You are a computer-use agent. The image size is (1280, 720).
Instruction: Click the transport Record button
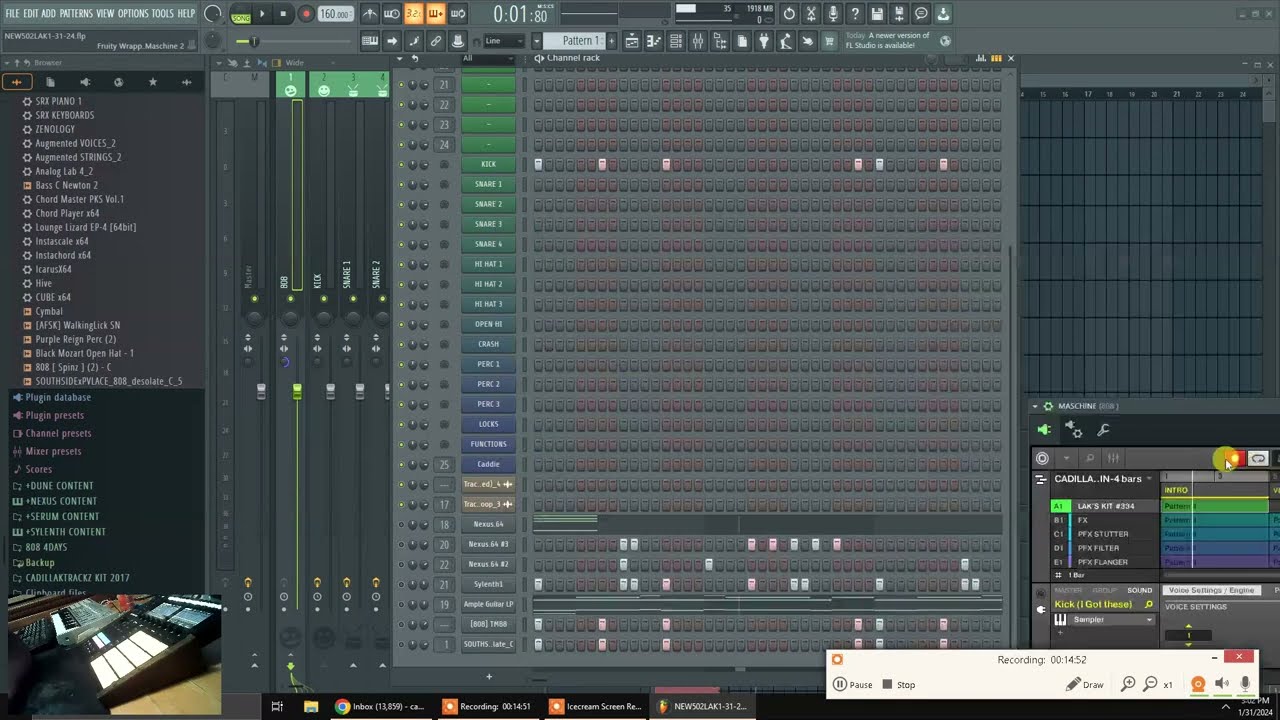pos(306,14)
